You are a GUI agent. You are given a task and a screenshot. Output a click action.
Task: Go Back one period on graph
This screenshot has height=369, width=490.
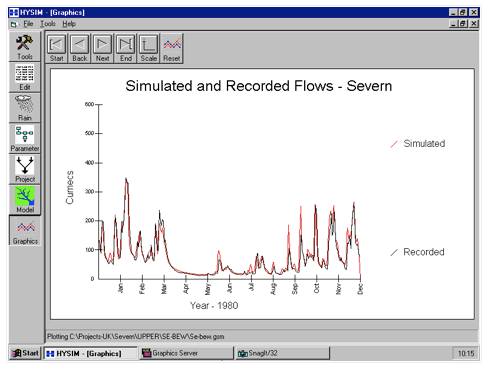[79, 48]
